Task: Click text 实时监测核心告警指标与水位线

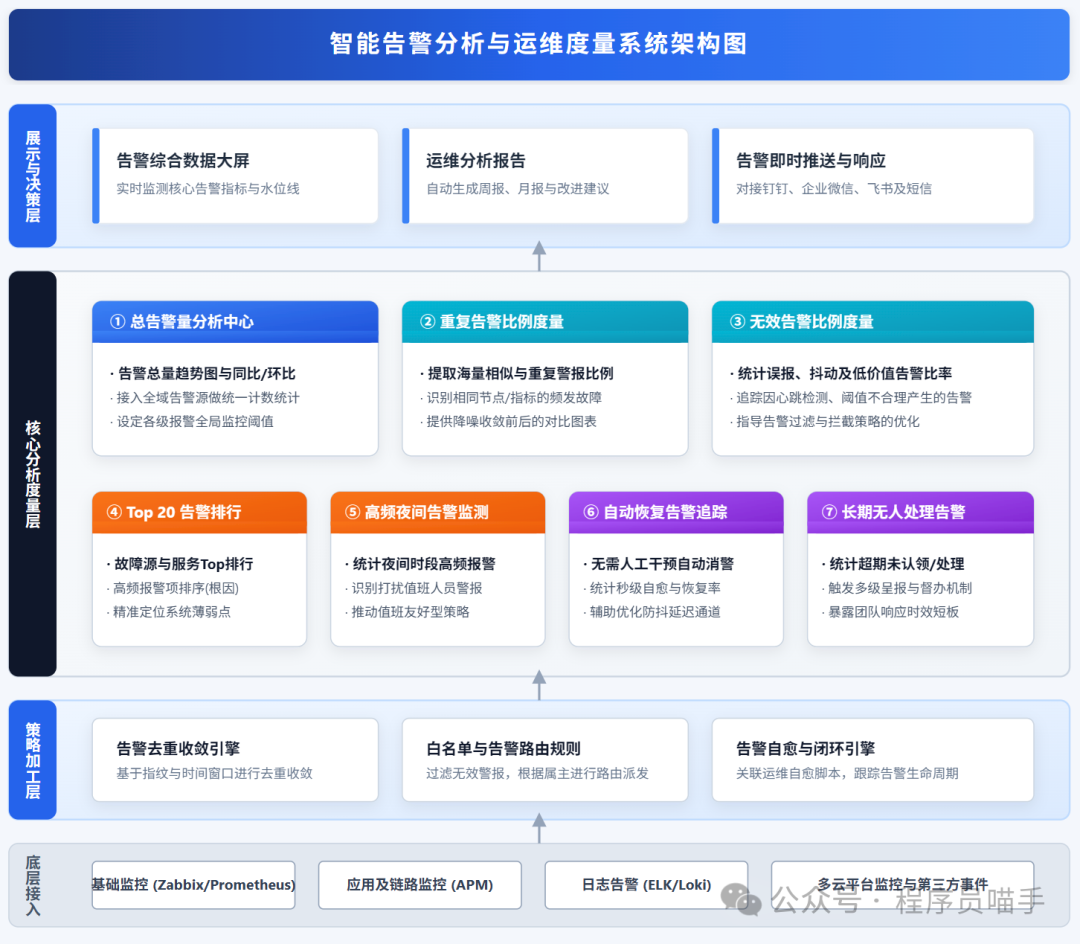Action: (208, 189)
